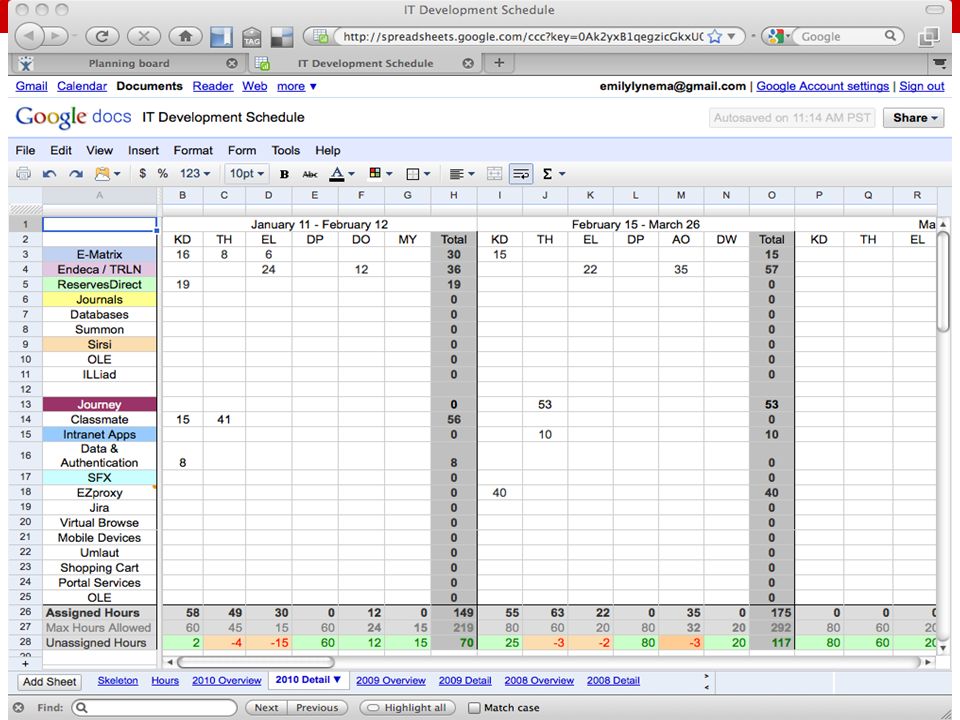
Task: Open the URL history dropdown arrow
Action: [732, 36]
